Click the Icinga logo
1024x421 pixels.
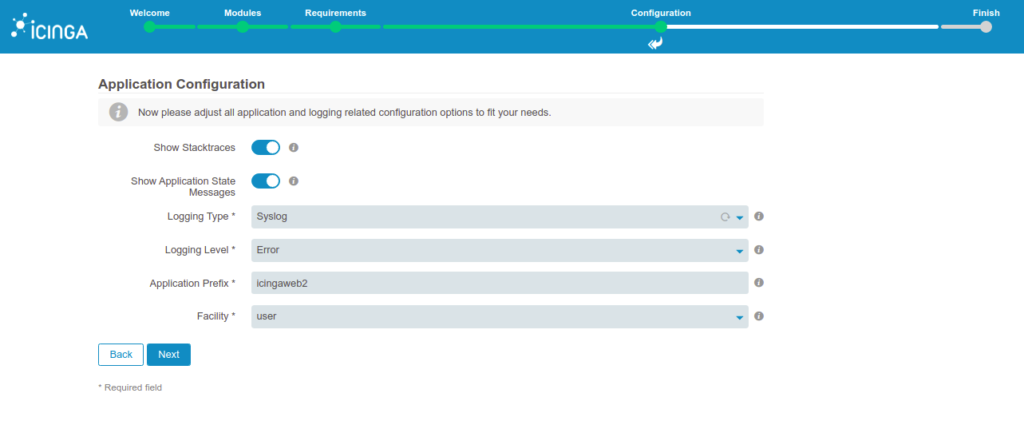point(50,27)
